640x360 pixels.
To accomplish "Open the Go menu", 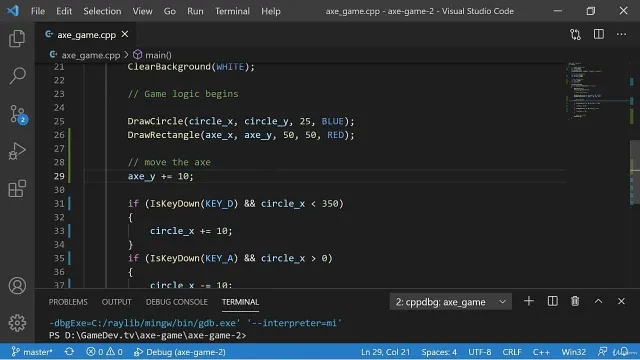I will coord(170,11).
